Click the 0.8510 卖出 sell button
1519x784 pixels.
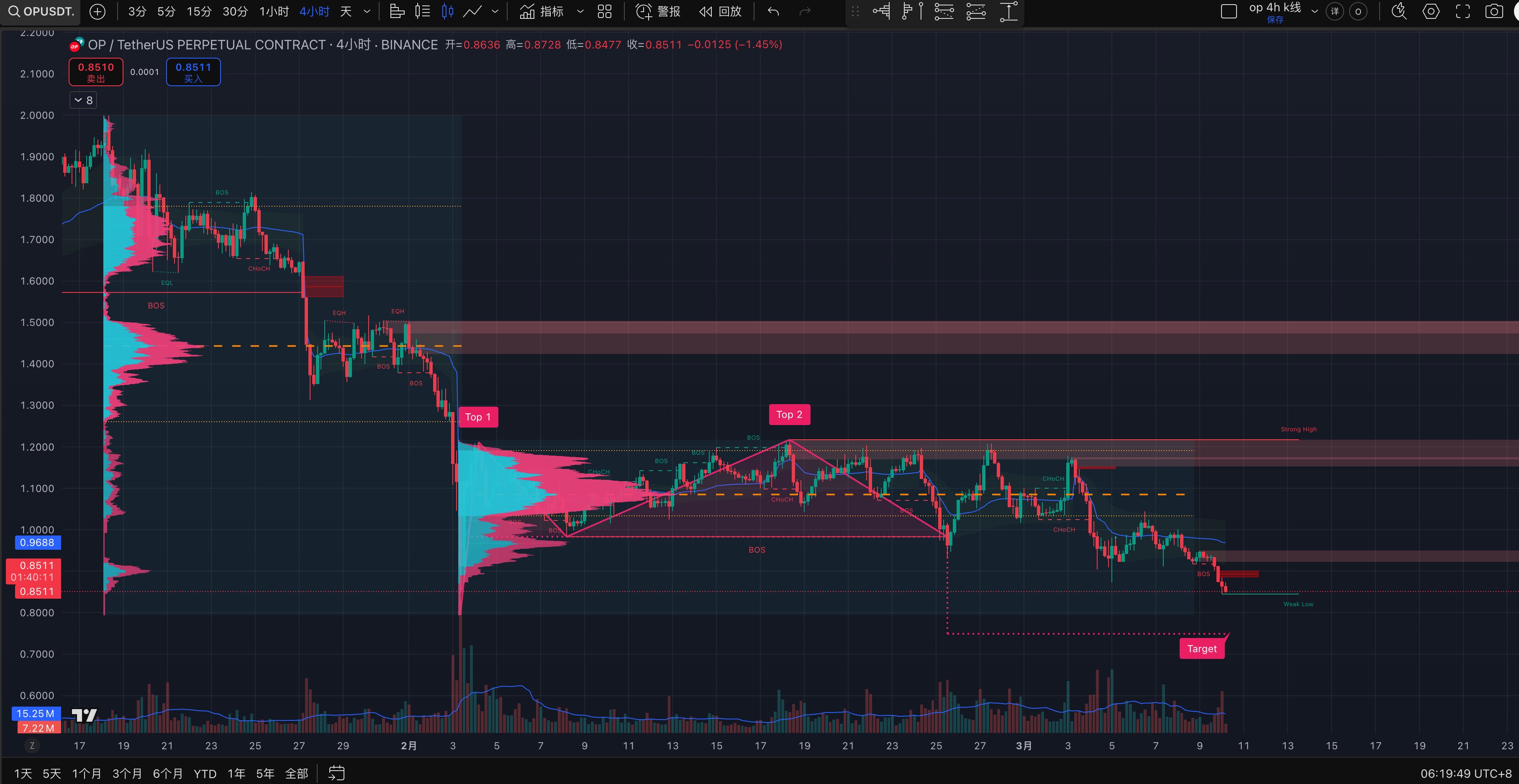point(95,72)
